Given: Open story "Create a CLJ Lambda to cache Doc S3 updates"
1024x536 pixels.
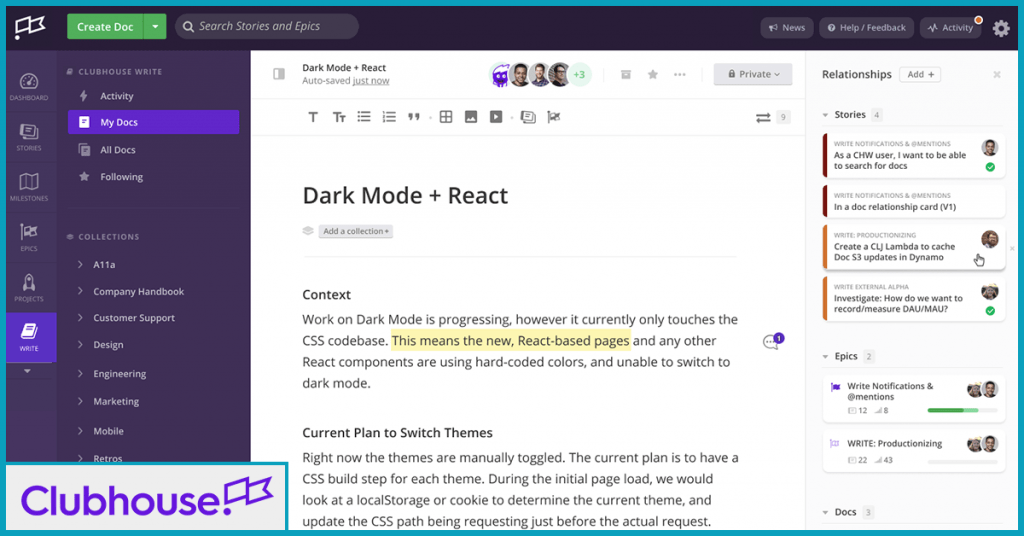Looking at the screenshot, I should pyautogui.click(x=914, y=247).
